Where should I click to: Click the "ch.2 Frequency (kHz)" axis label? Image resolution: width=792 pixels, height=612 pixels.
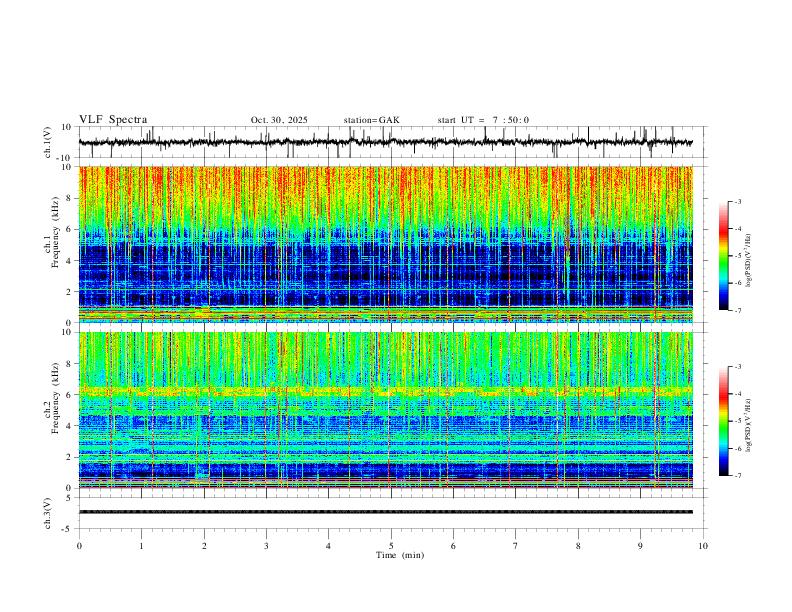point(51,396)
